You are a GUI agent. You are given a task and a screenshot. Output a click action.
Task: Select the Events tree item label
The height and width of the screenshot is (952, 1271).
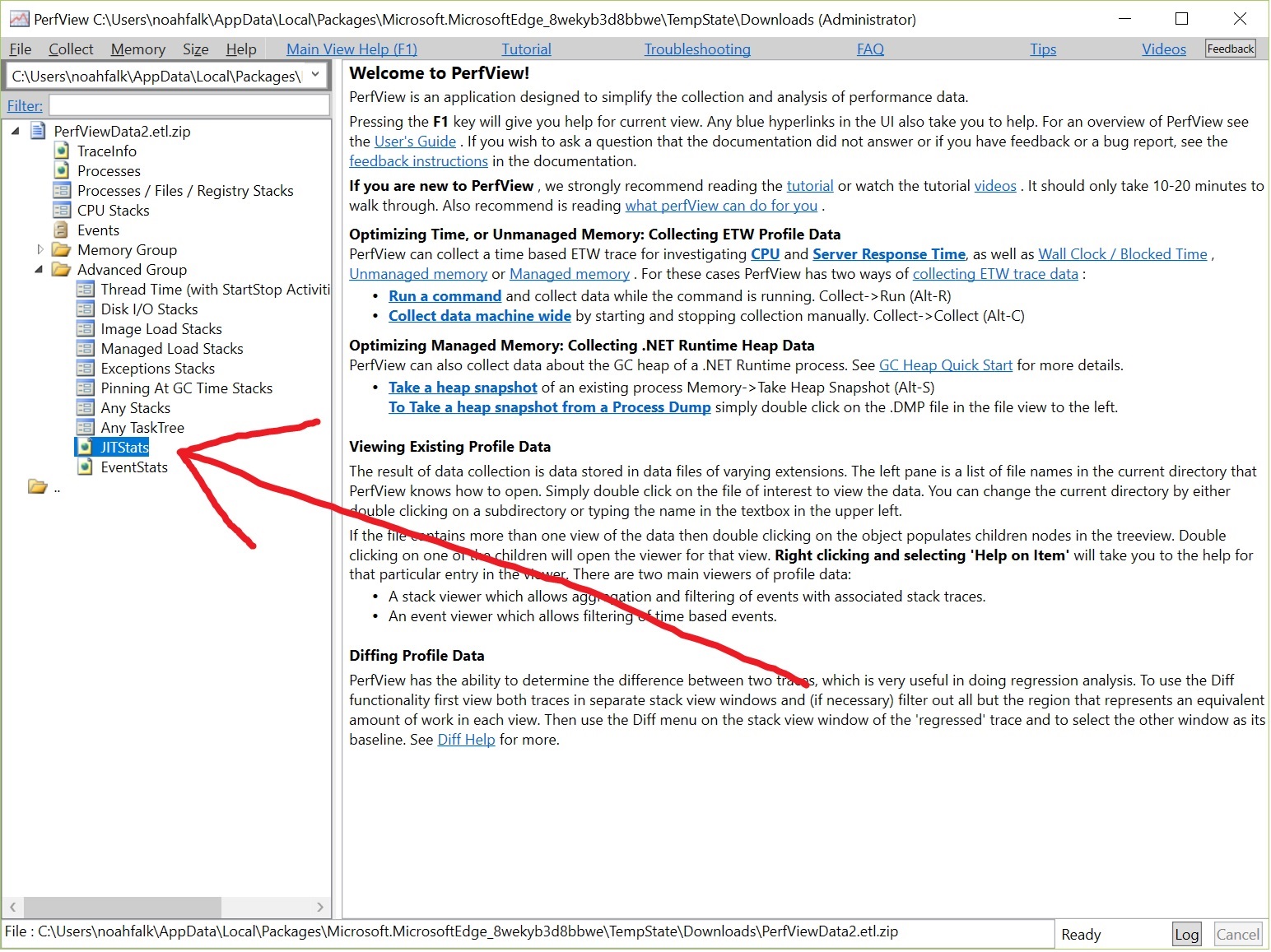click(98, 230)
